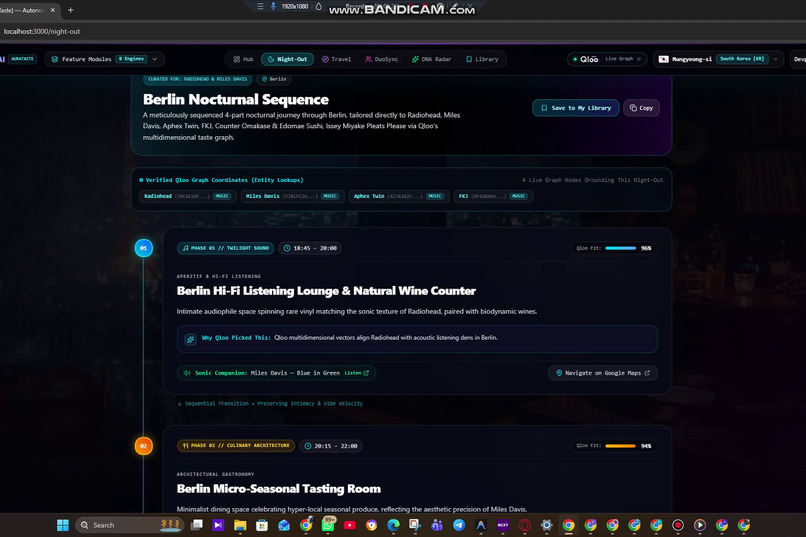Click the Berlin Hi-Fi Listening Lounge heading
The height and width of the screenshot is (537, 806).
[x=326, y=291]
